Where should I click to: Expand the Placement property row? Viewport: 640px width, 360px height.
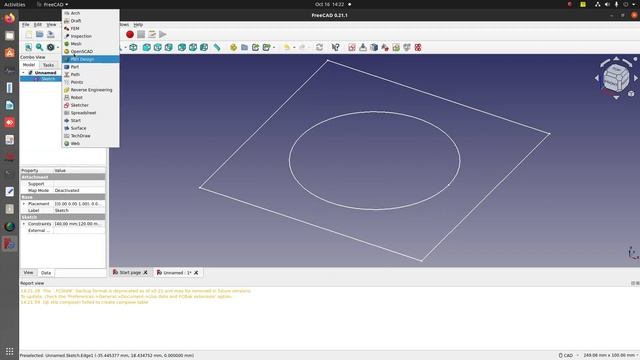pyautogui.click(x=24, y=204)
